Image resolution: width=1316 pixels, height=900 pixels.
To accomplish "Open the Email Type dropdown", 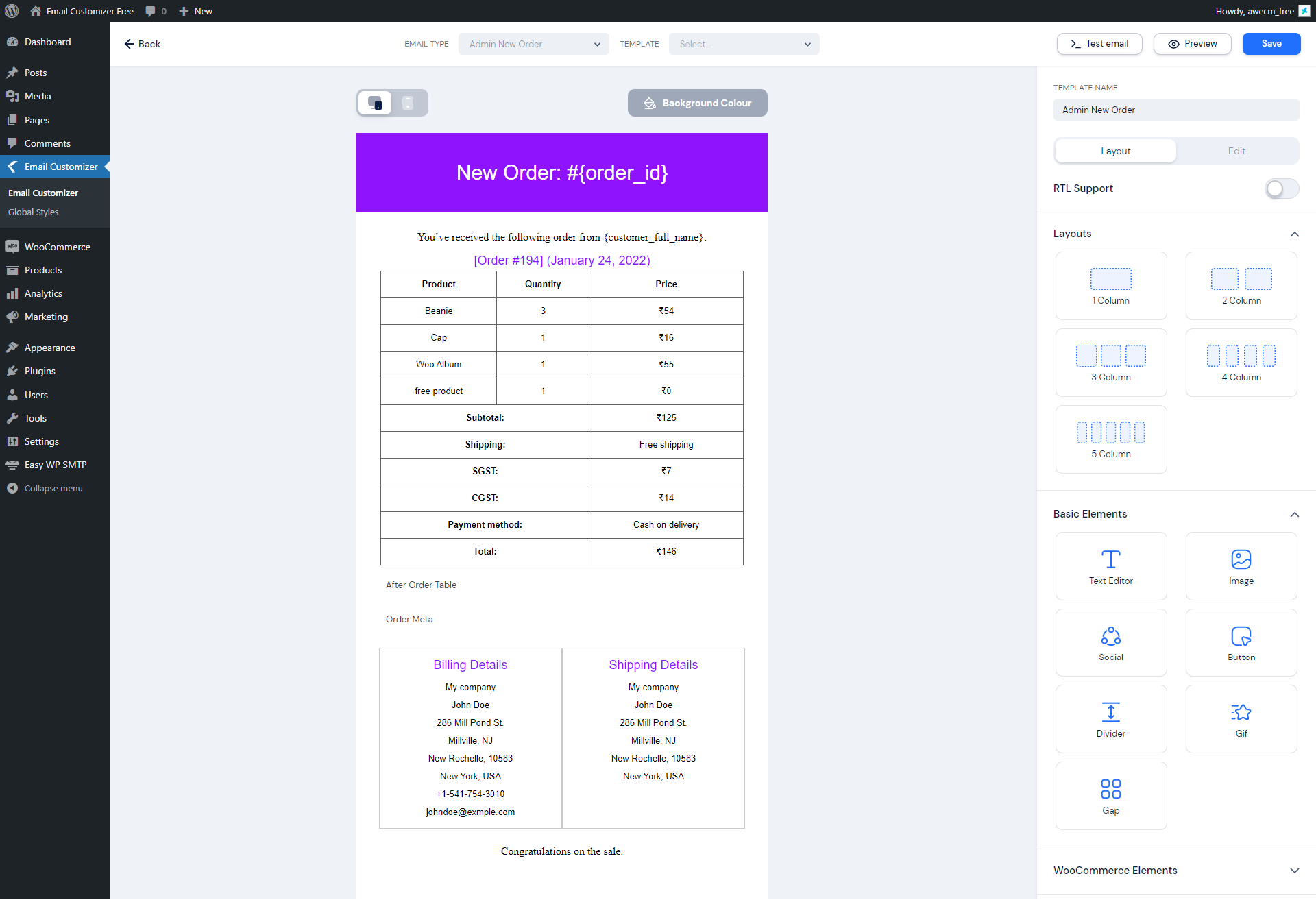I will pos(533,44).
